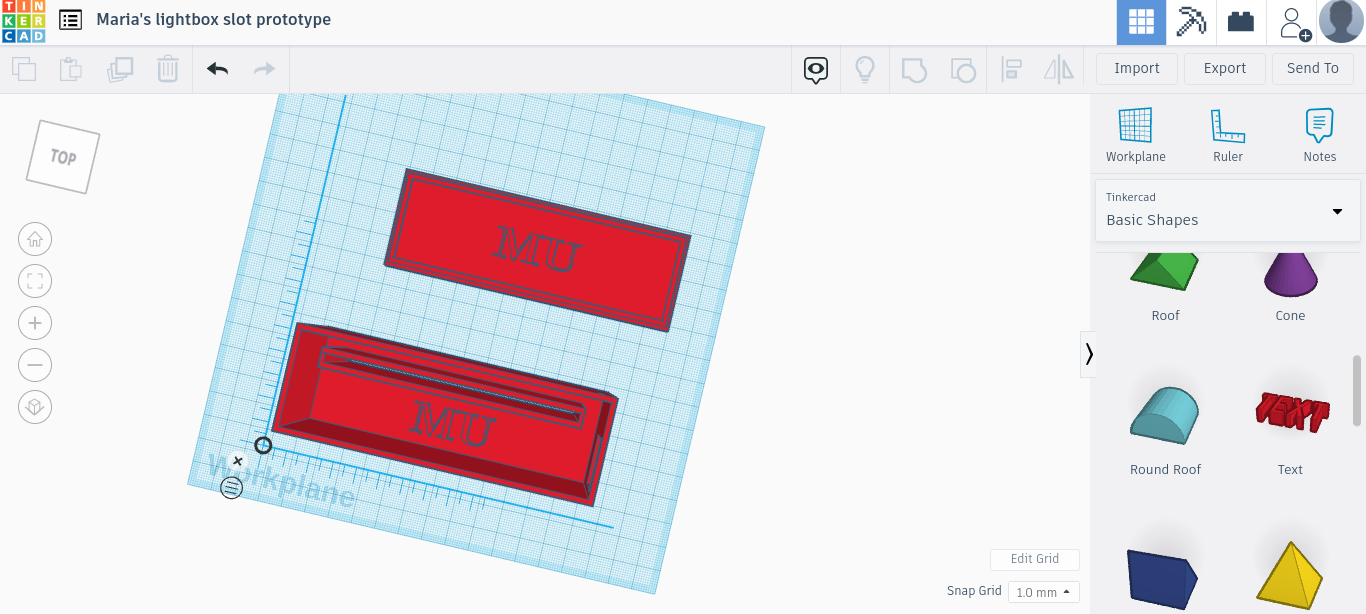This screenshot has width=1366, height=614.
Task: Click the Import button
Action: tap(1137, 68)
